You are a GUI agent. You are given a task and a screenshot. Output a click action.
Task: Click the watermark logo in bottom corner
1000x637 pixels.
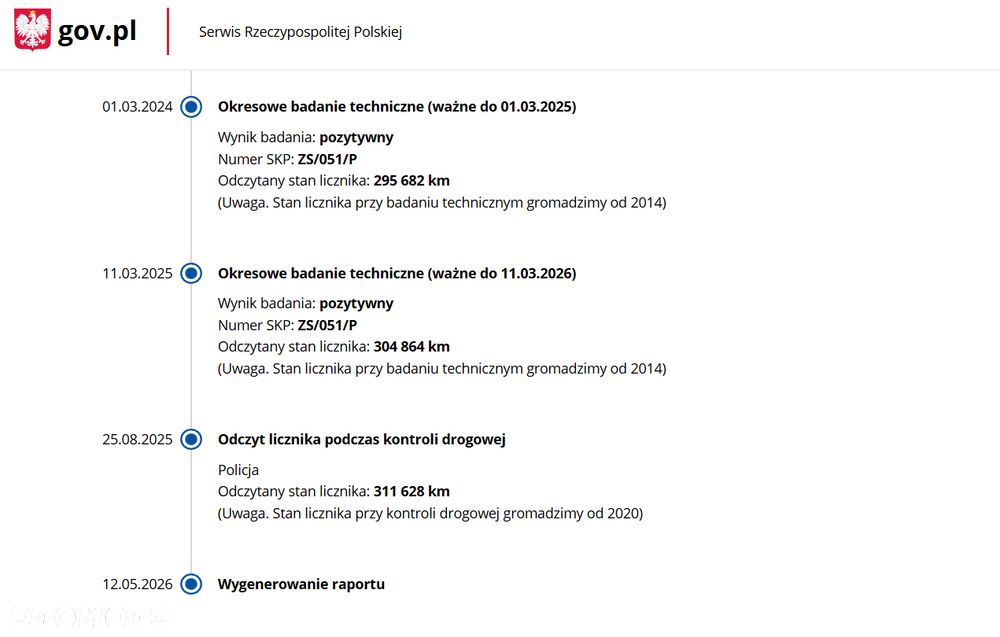point(89,615)
